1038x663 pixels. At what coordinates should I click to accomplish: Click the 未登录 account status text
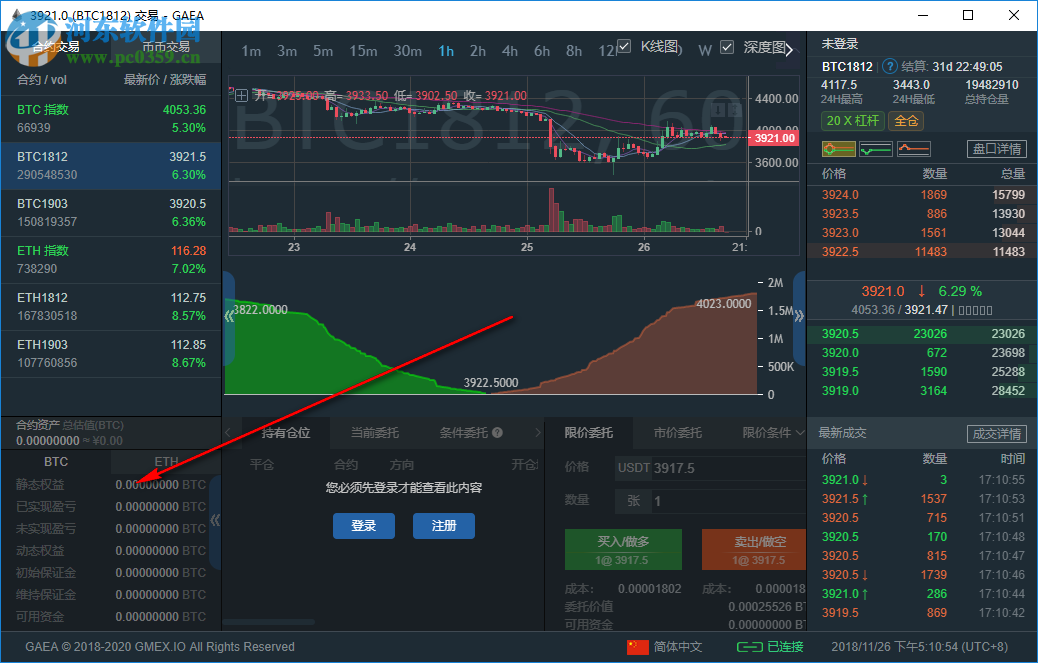click(839, 44)
